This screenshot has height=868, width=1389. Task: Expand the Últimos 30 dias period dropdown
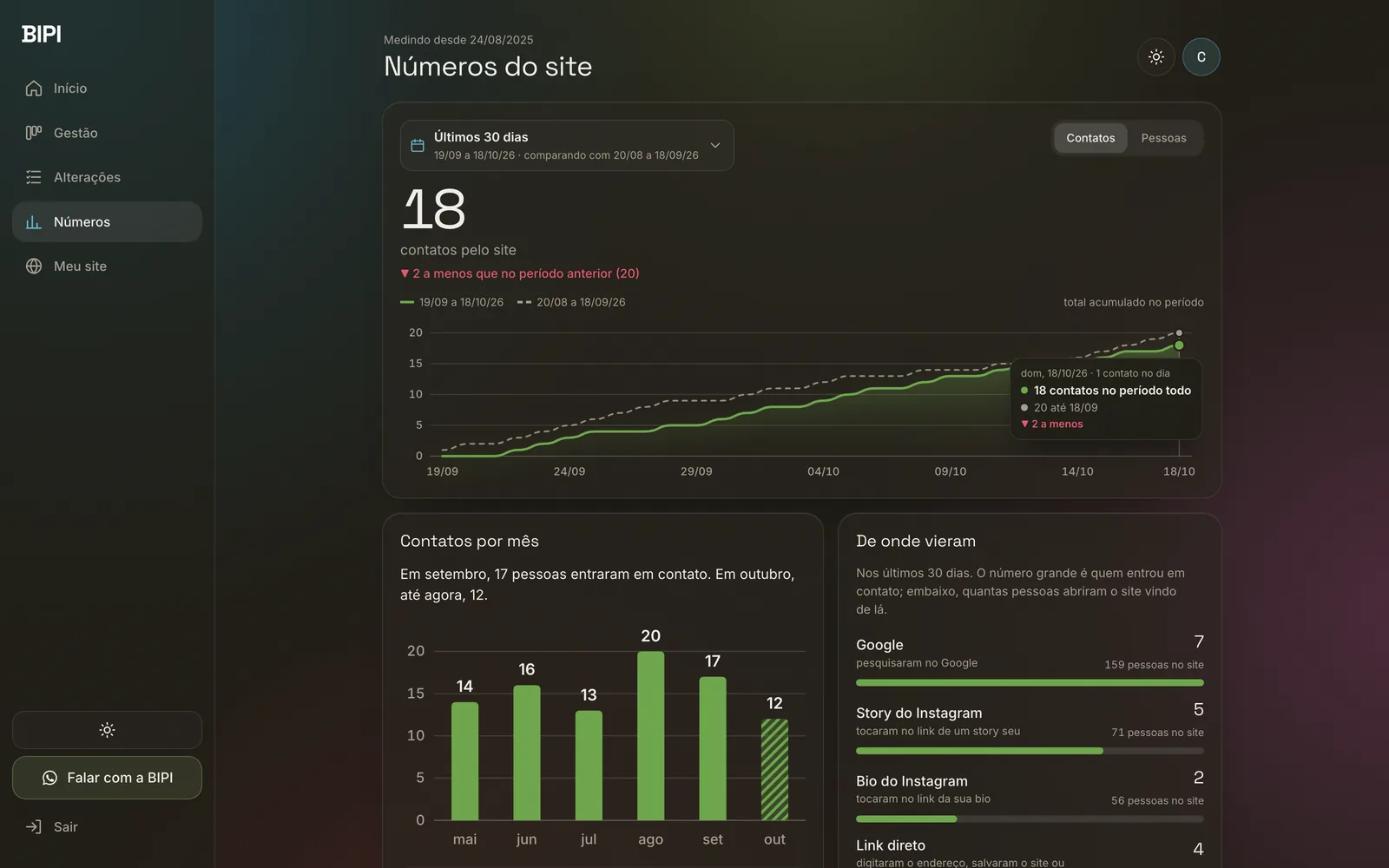click(x=567, y=146)
